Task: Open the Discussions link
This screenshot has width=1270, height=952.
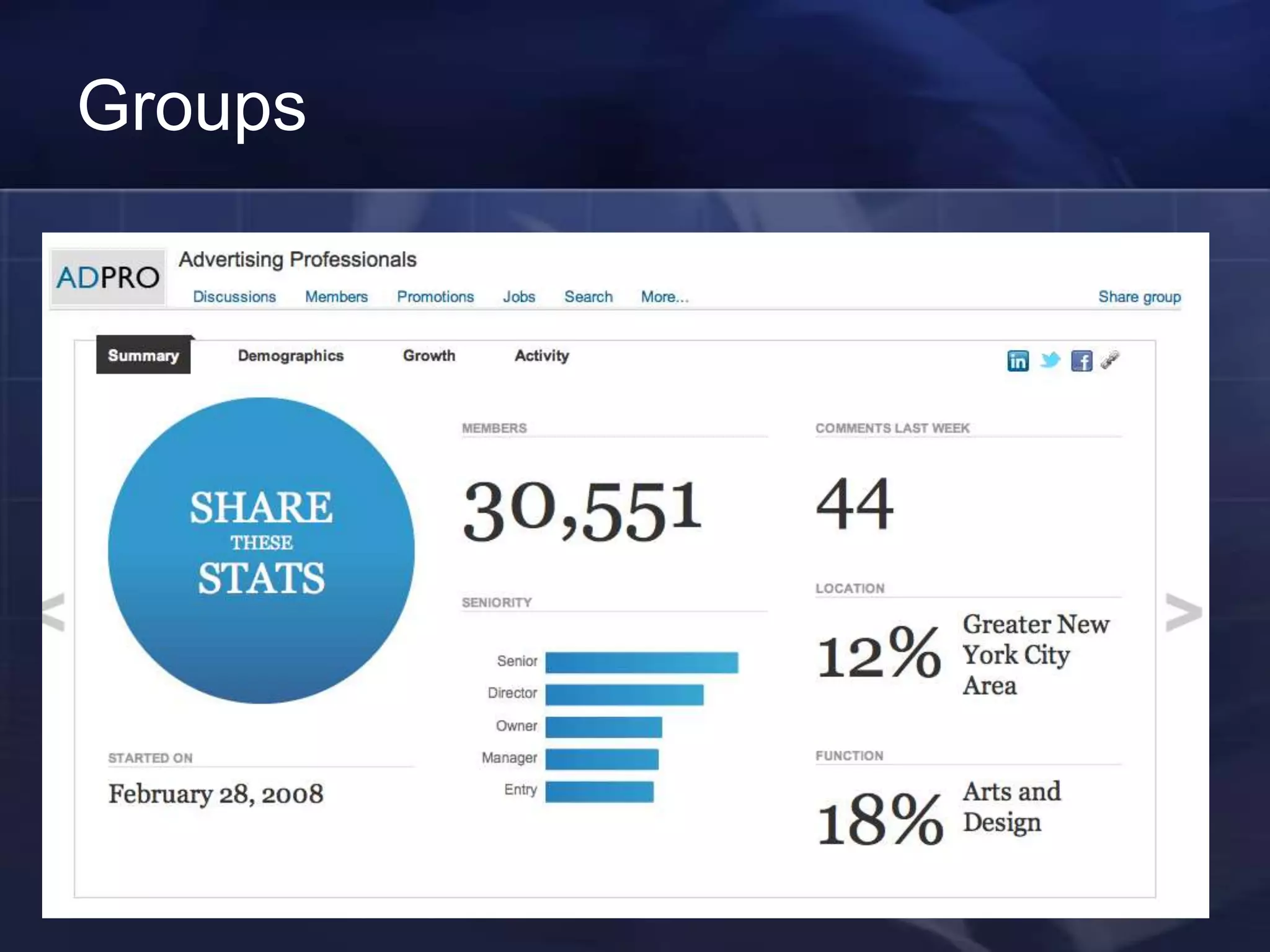Action: 234,297
